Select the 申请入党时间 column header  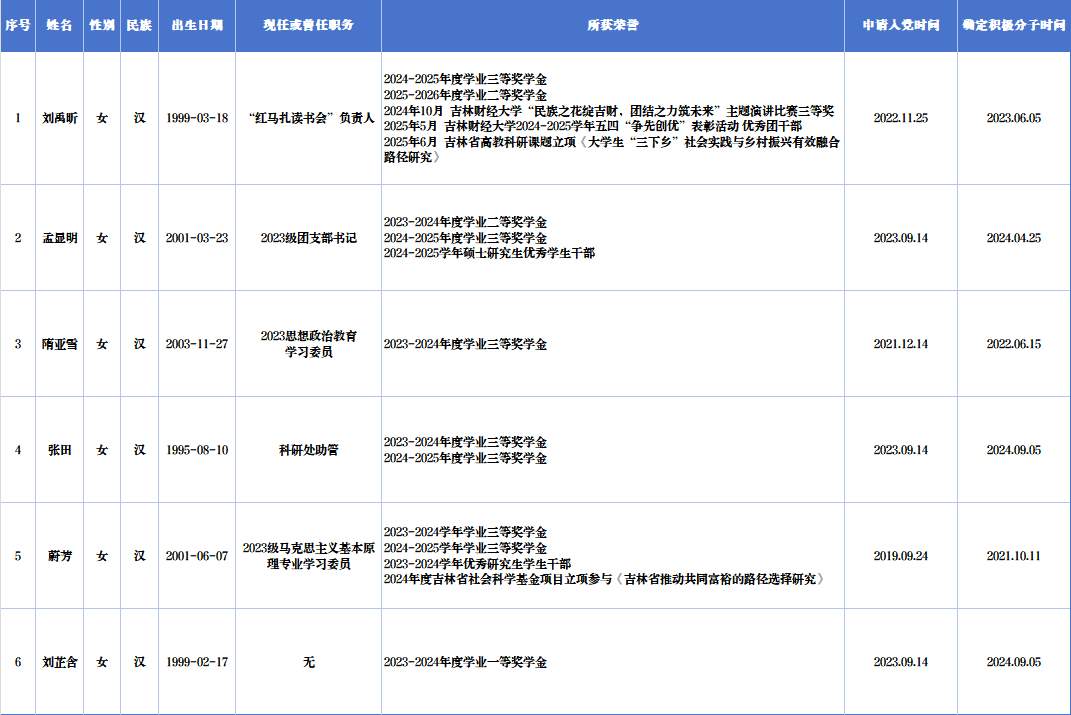click(x=900, y=26)
